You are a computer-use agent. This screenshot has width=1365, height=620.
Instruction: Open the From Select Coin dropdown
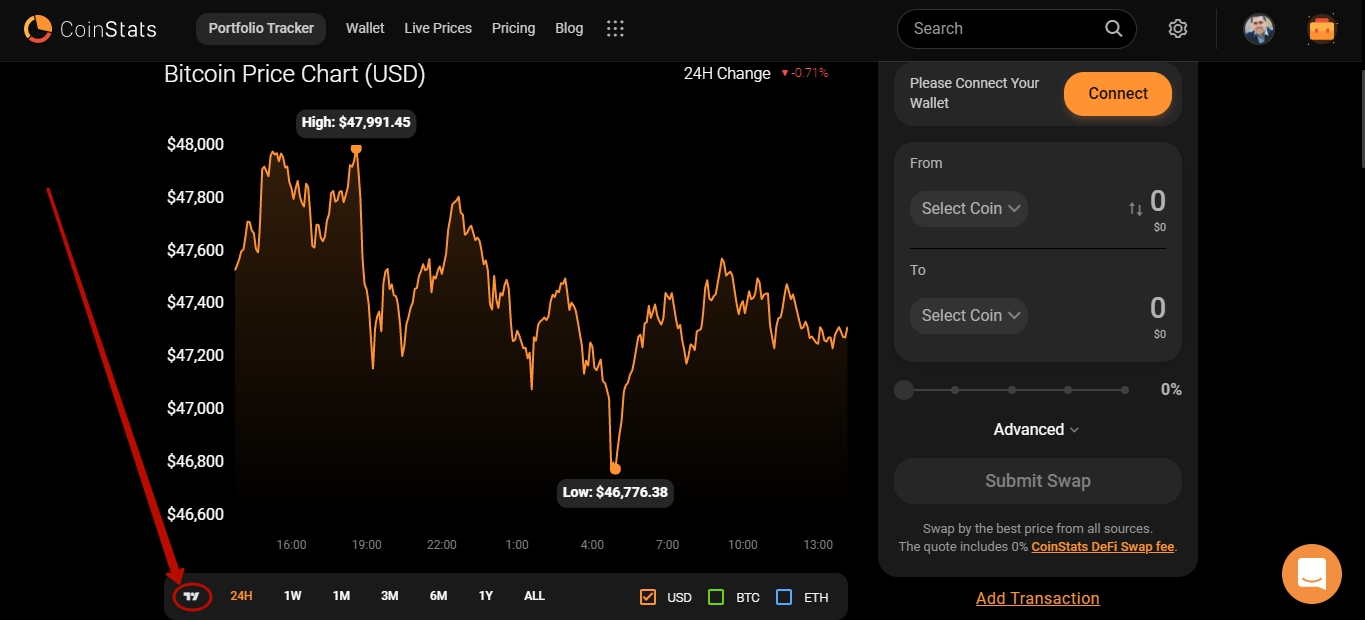tap(969, 208)
